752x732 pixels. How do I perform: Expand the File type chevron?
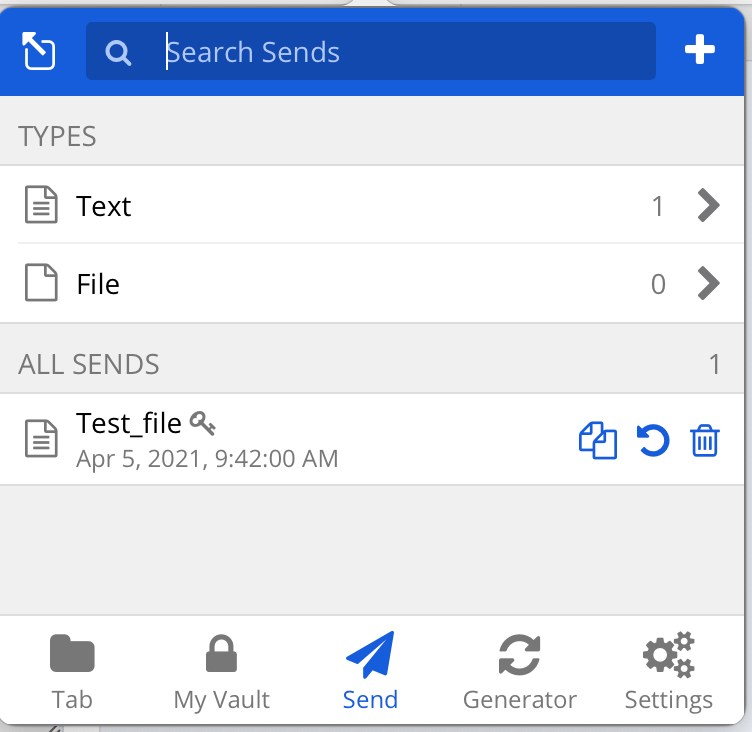click(708, 283)
